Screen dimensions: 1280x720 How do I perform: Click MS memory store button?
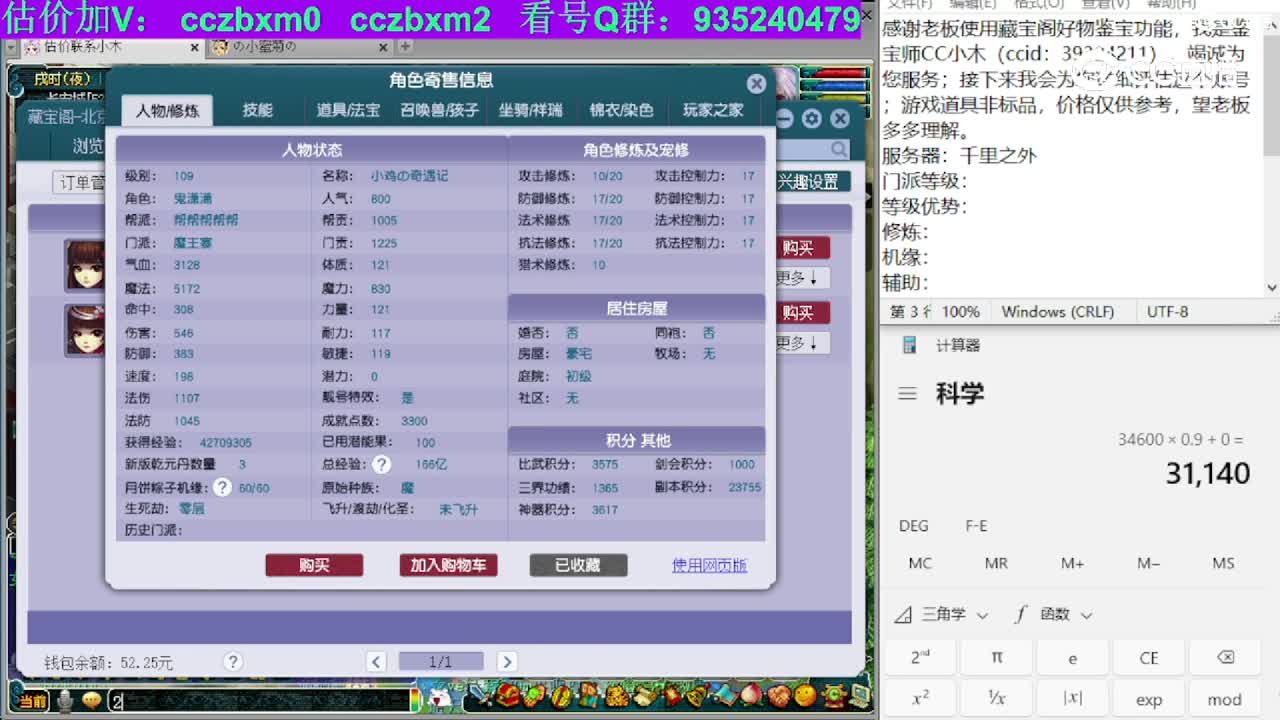(x=1225, y=563)
